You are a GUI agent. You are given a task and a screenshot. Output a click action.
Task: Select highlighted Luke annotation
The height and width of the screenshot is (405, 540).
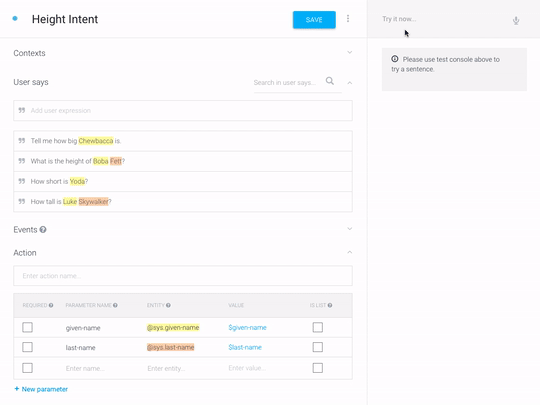coord(70,201)
